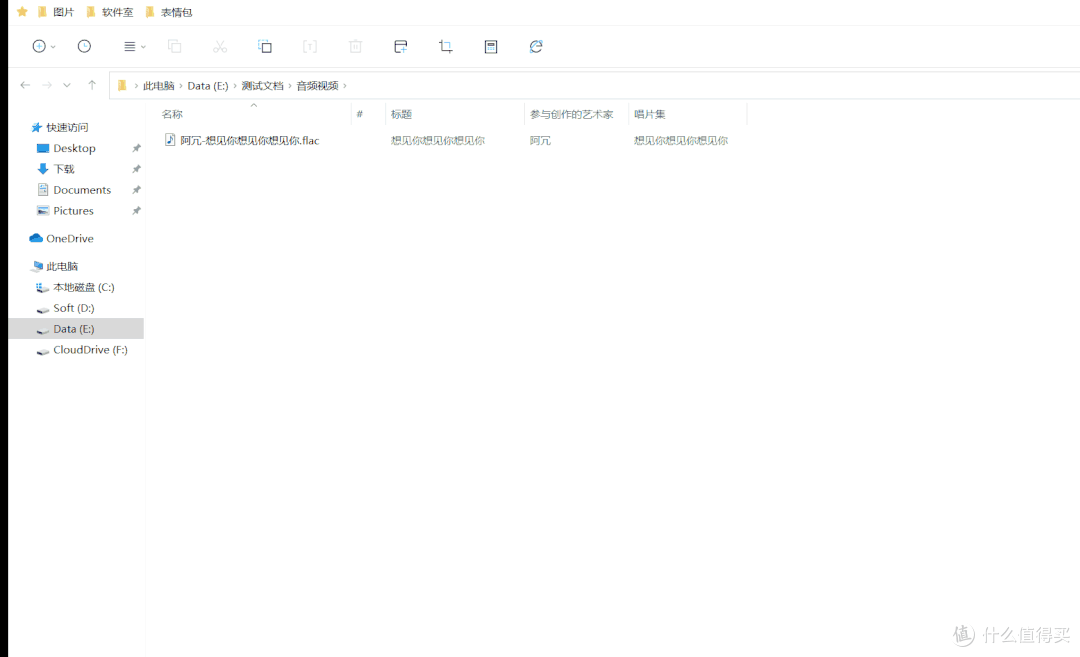Viewport: 1080px width, 657px height.
Task: Sort by the 标题 column header
Action: click(x=402, y=114)
